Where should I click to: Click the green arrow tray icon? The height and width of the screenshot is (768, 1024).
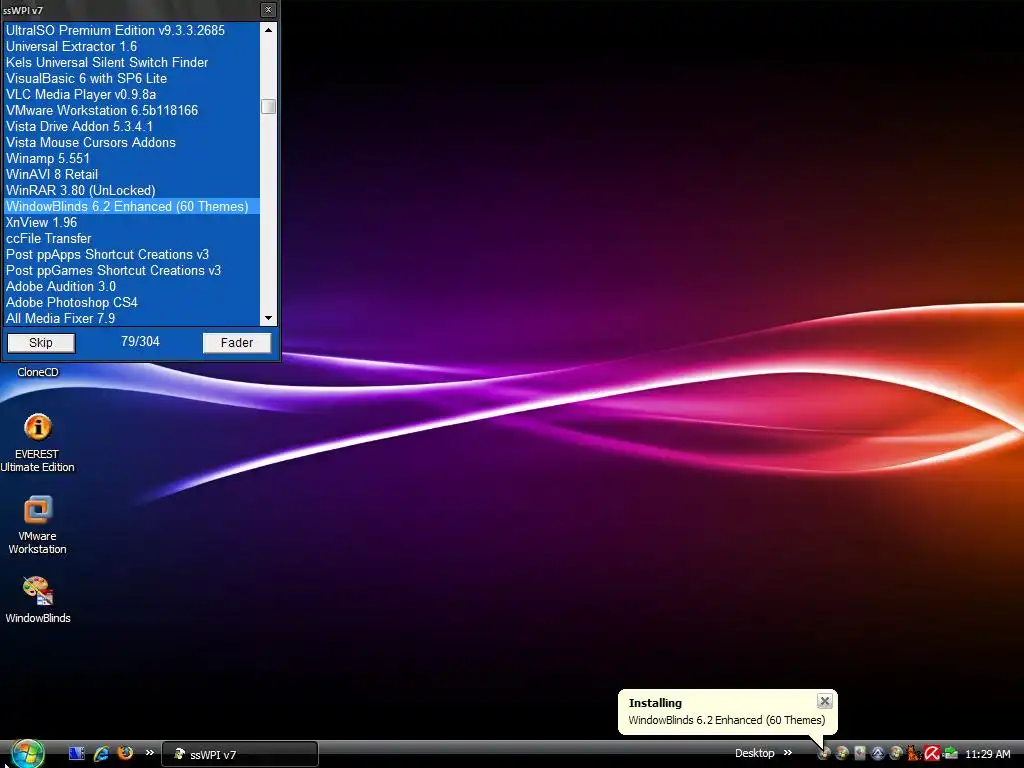tap(950, 754)
